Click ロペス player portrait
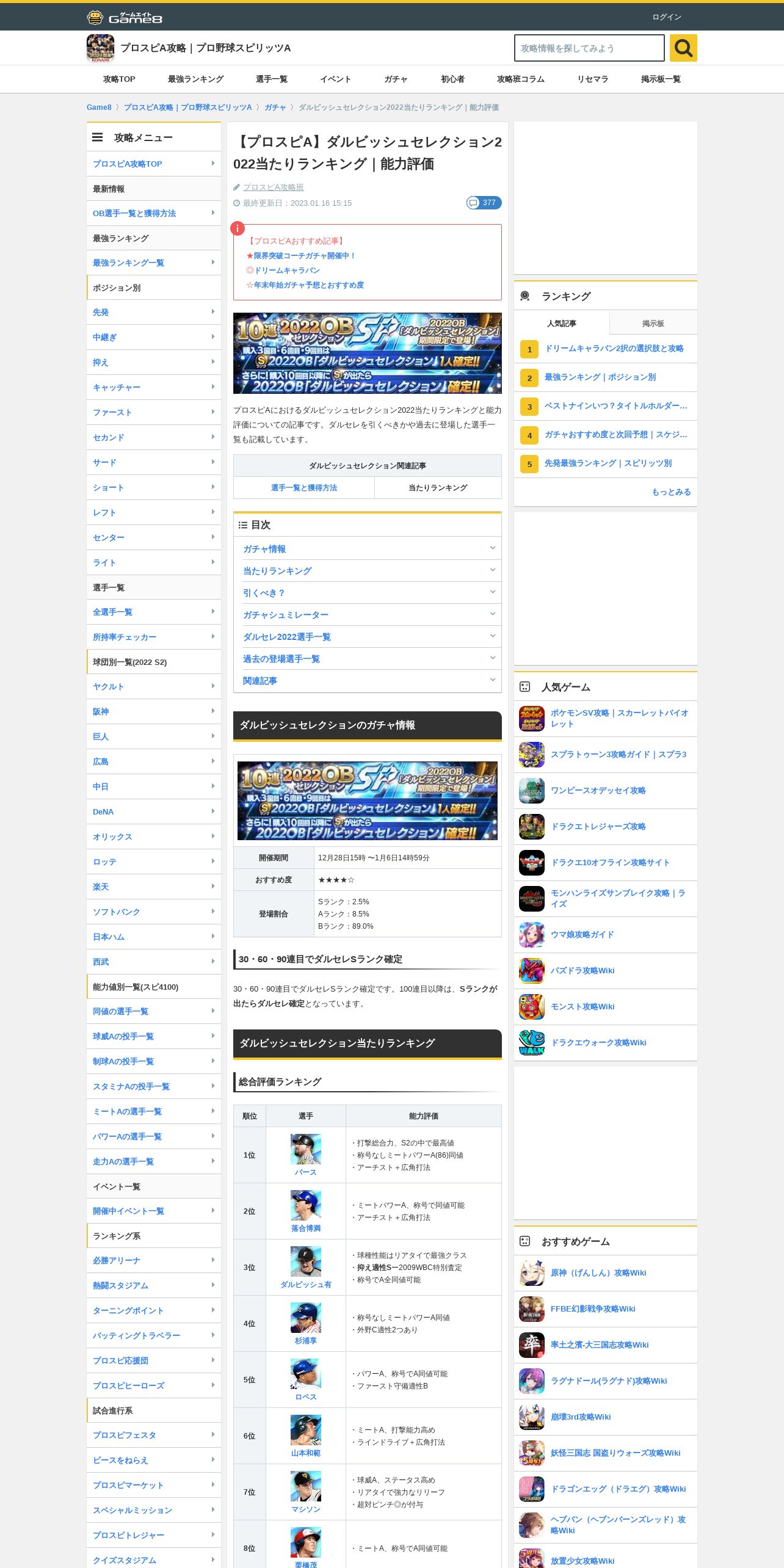The width and height of the screenshot is (784, 1568). pos(306,1374)
